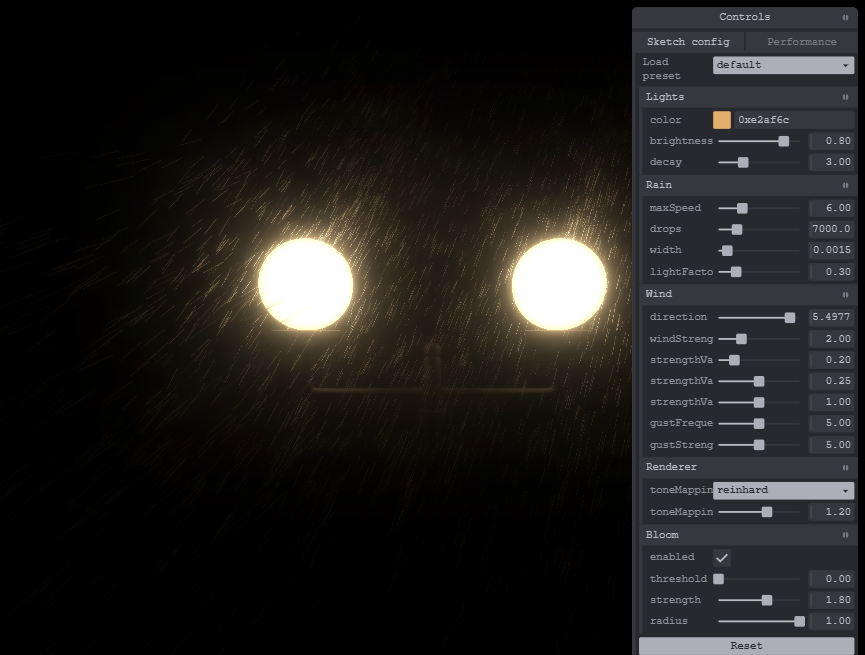Edit the windStrength value 2.00
Image resolution: width=865 pixels, height=655 pixels.
(831, 339)
